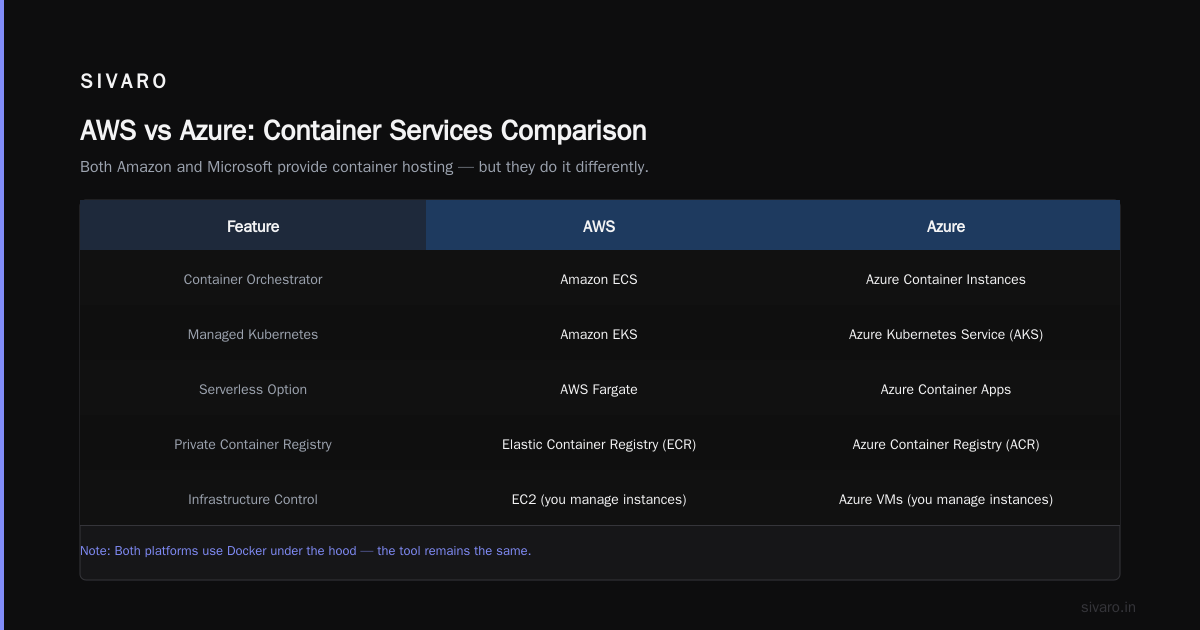Select the Private Container Registry label

(x=253, y=444)
